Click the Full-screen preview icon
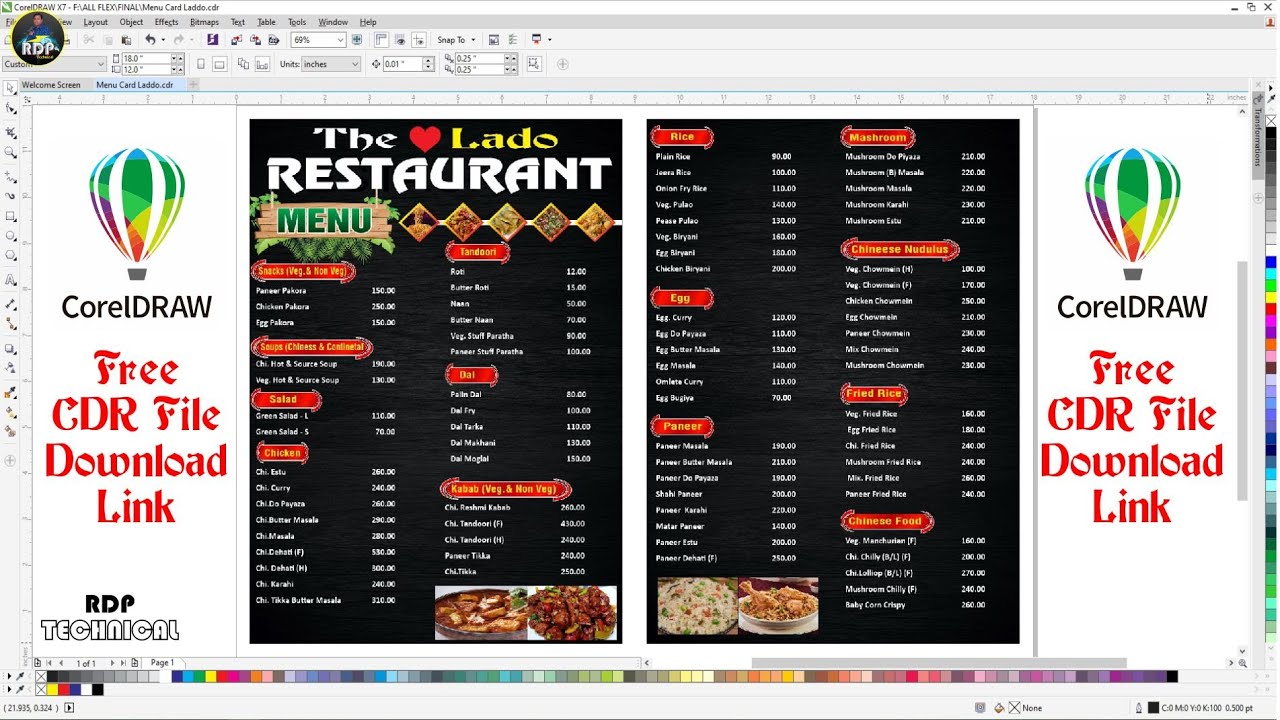Viewport: 1280px width, 720px height. point(357,40)
